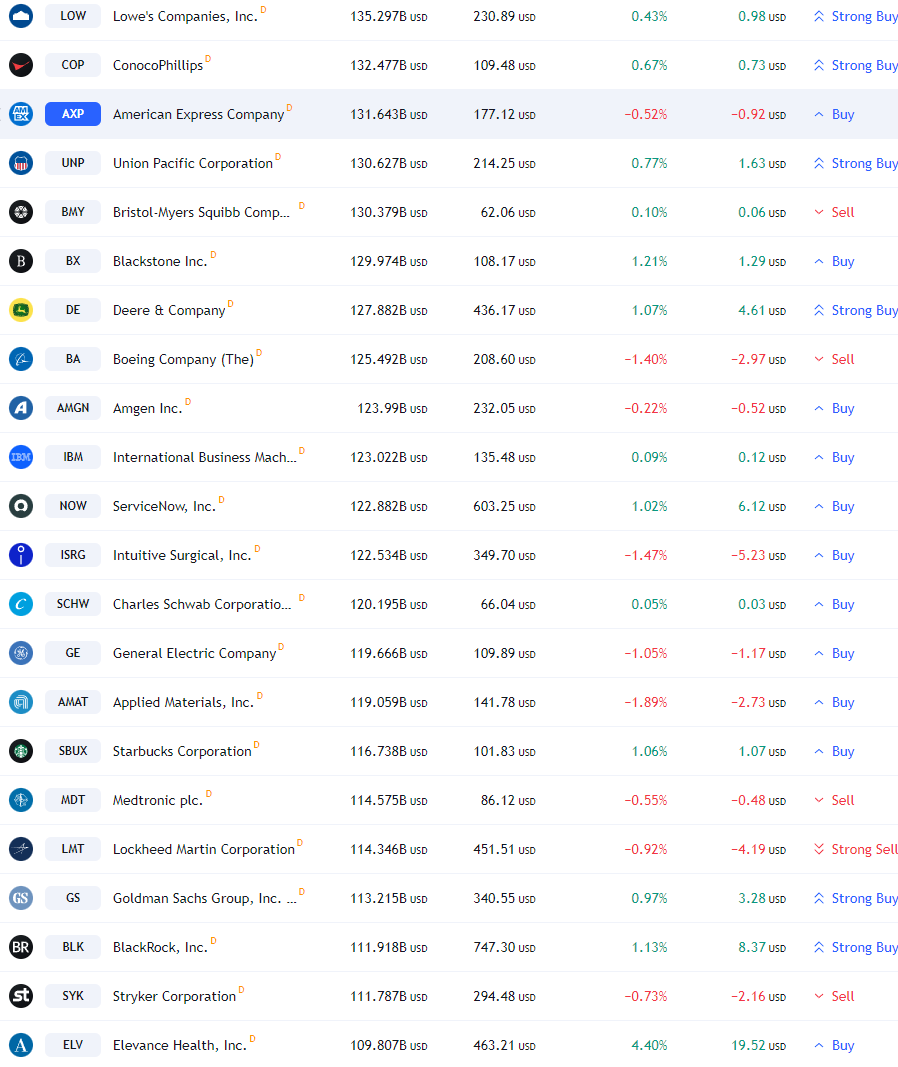Click American Express's Buy rating
This screenshot has width=898, height=1067.
(834, 114)
